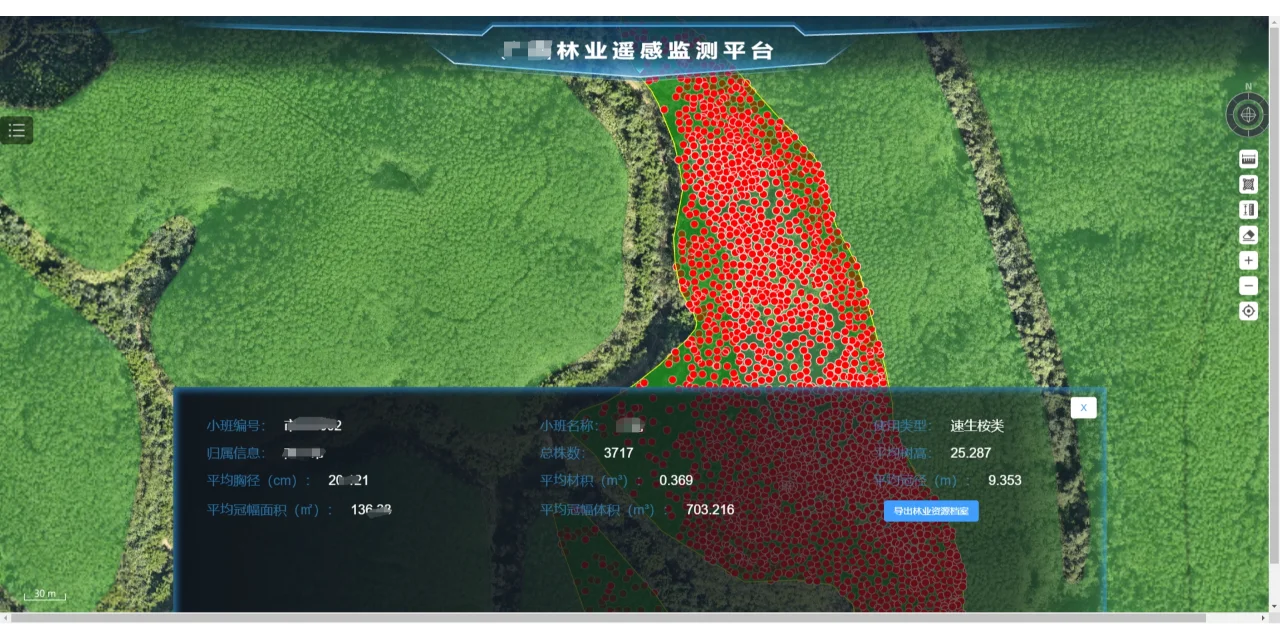Image resolution: width=1280 pixels, height=640 pixels.
Task: Select the height measurement tool
Action: [x=1248, y=210]
